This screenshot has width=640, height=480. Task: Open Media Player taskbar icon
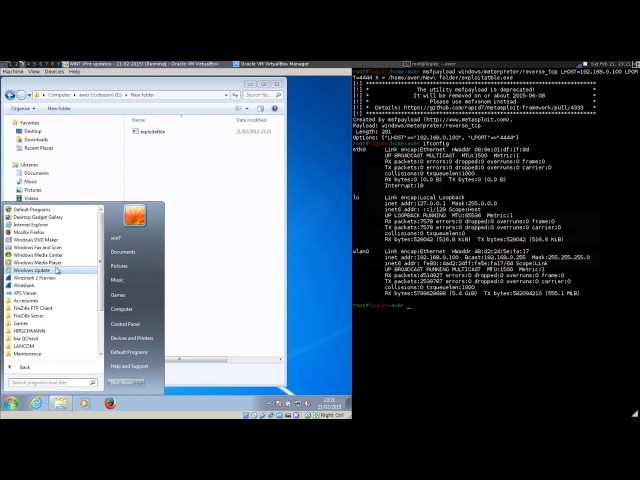84,403
